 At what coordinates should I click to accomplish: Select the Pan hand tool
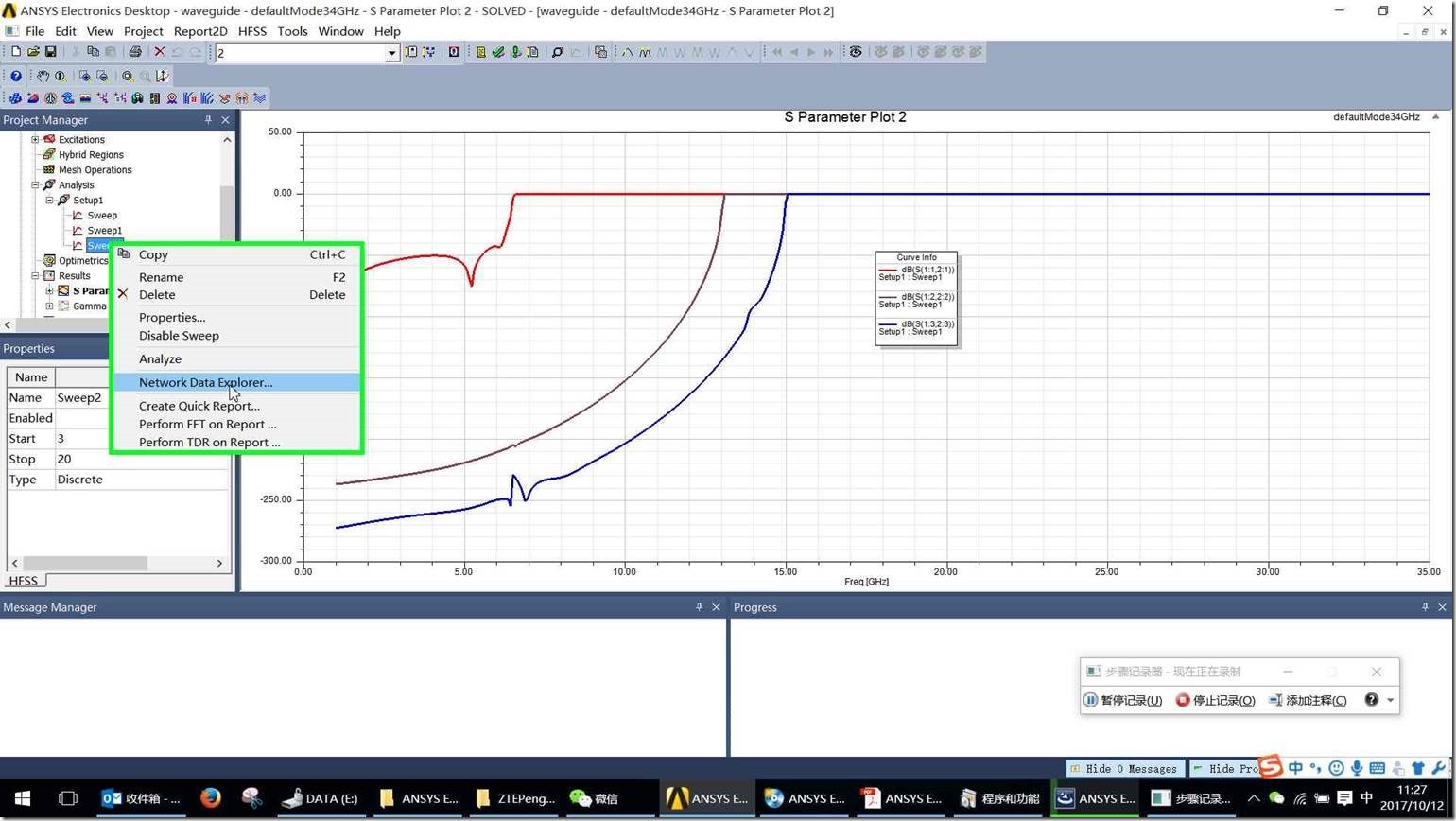click(x=43, y=76)
